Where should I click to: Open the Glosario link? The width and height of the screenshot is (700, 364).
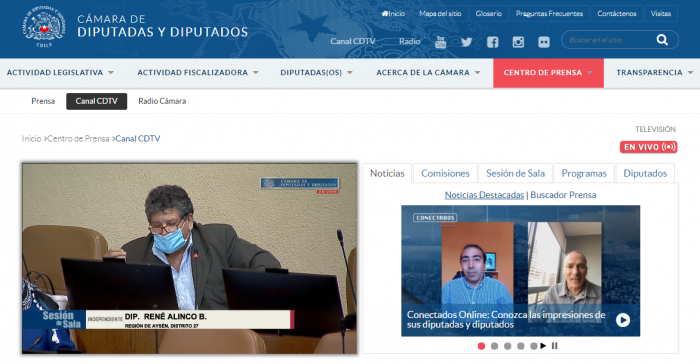point(488,13)
